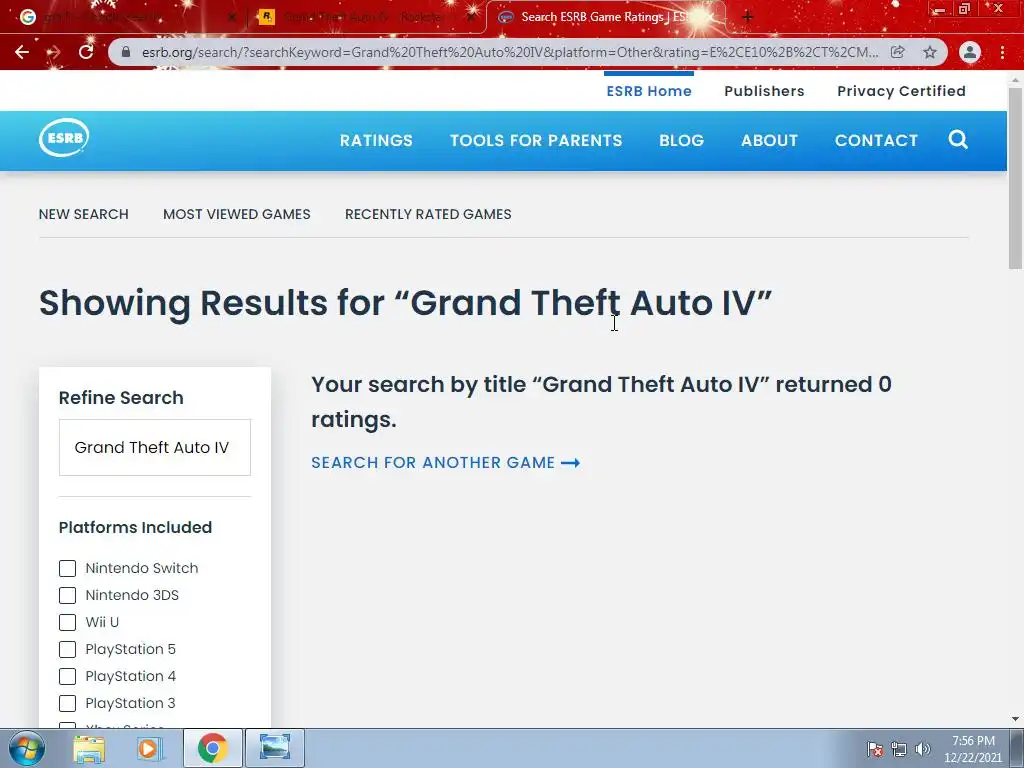
Task: Open the RATINGS menu
Action: pyautogui.click(x=376, y=140)
